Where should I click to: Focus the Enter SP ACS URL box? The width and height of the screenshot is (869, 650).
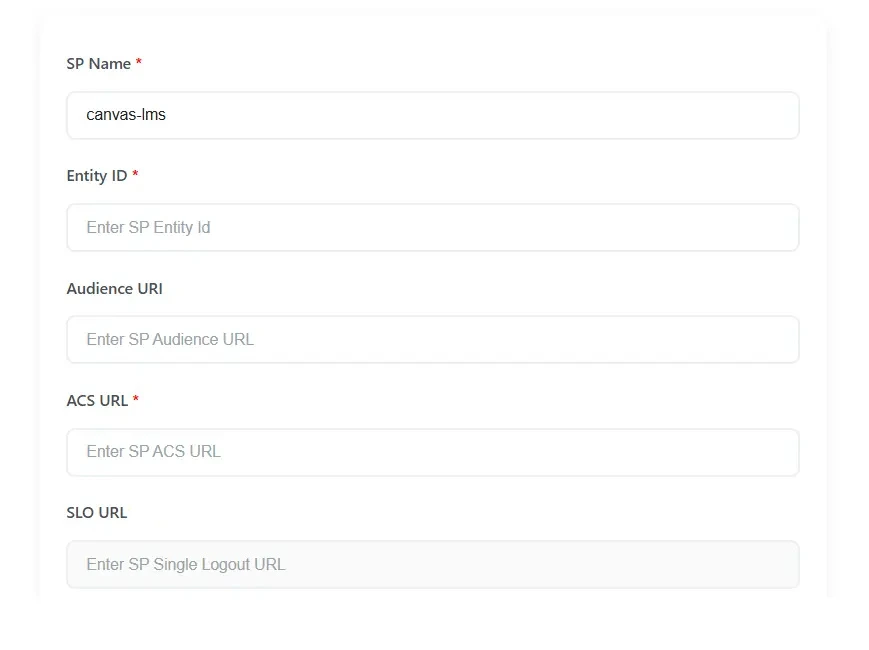[152, 452]
